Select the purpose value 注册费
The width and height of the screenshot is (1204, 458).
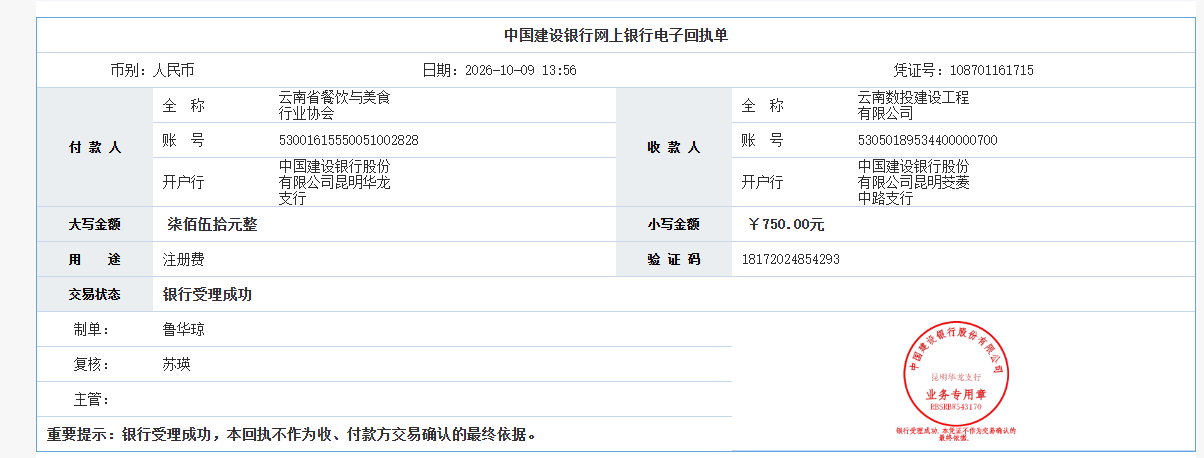pos(184,260)
